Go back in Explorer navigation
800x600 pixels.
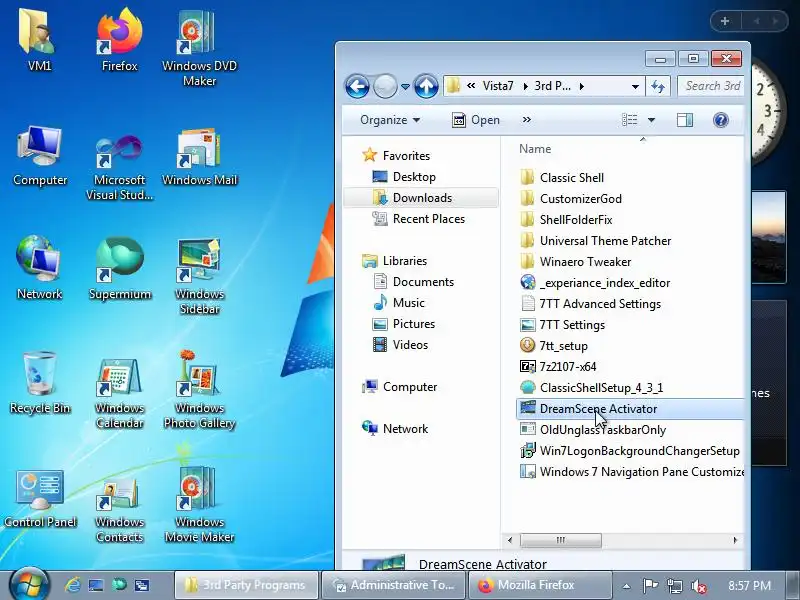tap(357, 86)
